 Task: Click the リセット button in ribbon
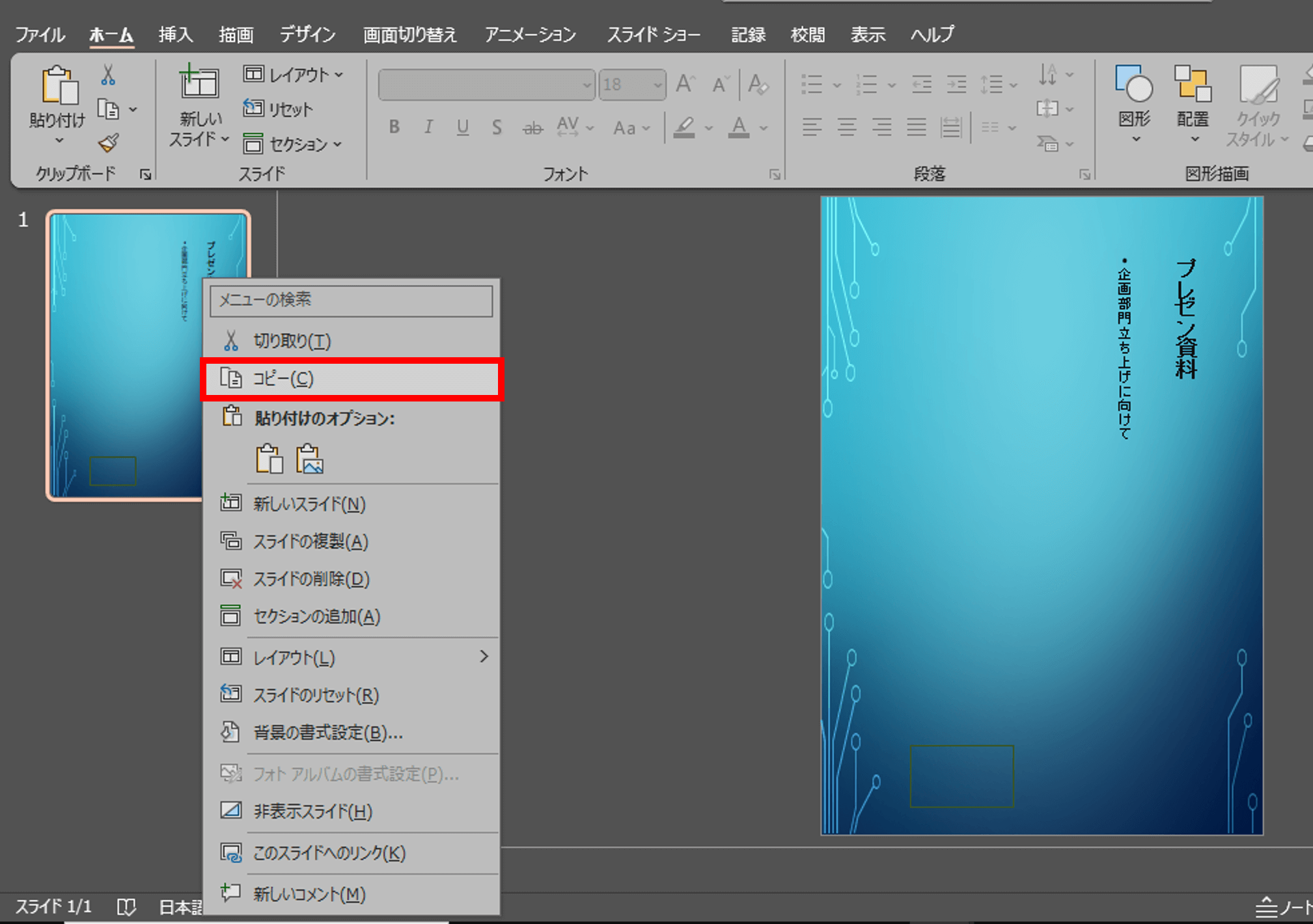(278, 109)
